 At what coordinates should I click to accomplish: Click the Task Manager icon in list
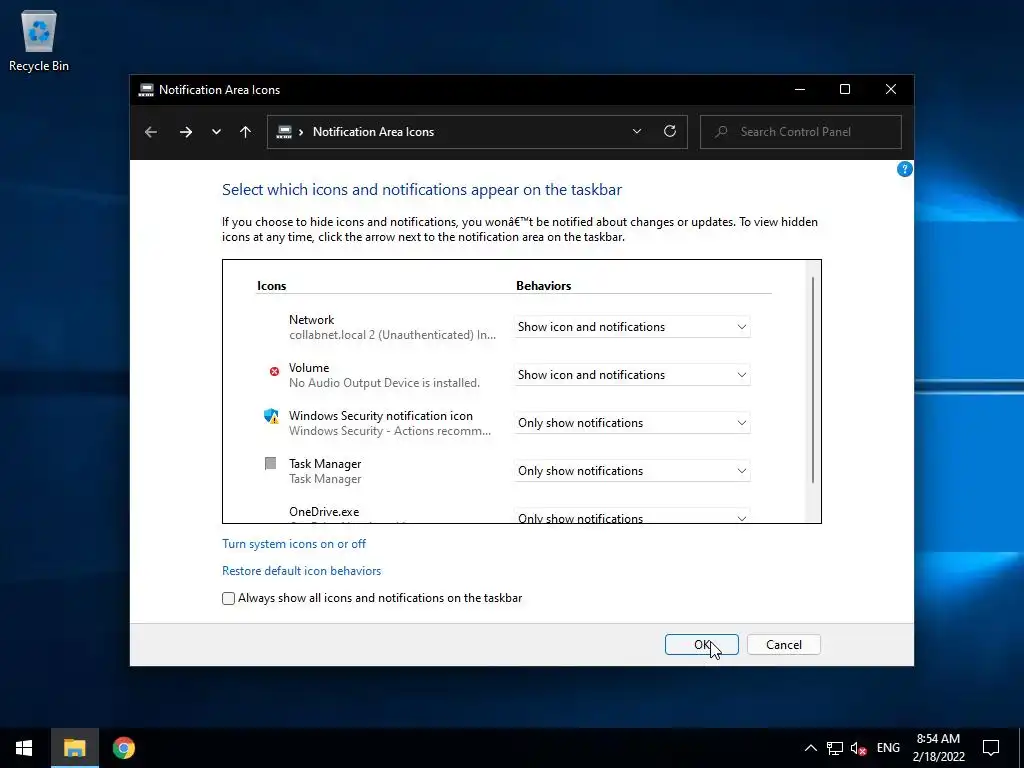tap(270, 464)
